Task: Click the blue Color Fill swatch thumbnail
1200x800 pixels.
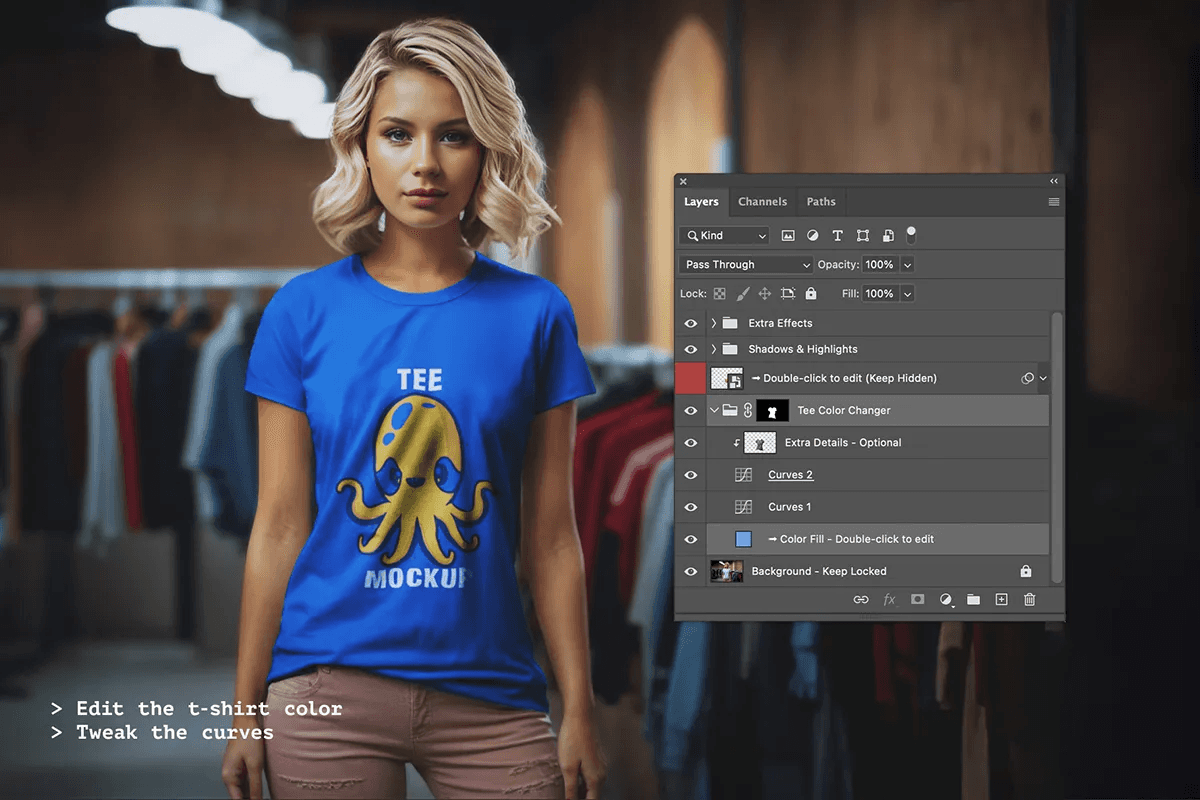Action: tap(743, 539)
